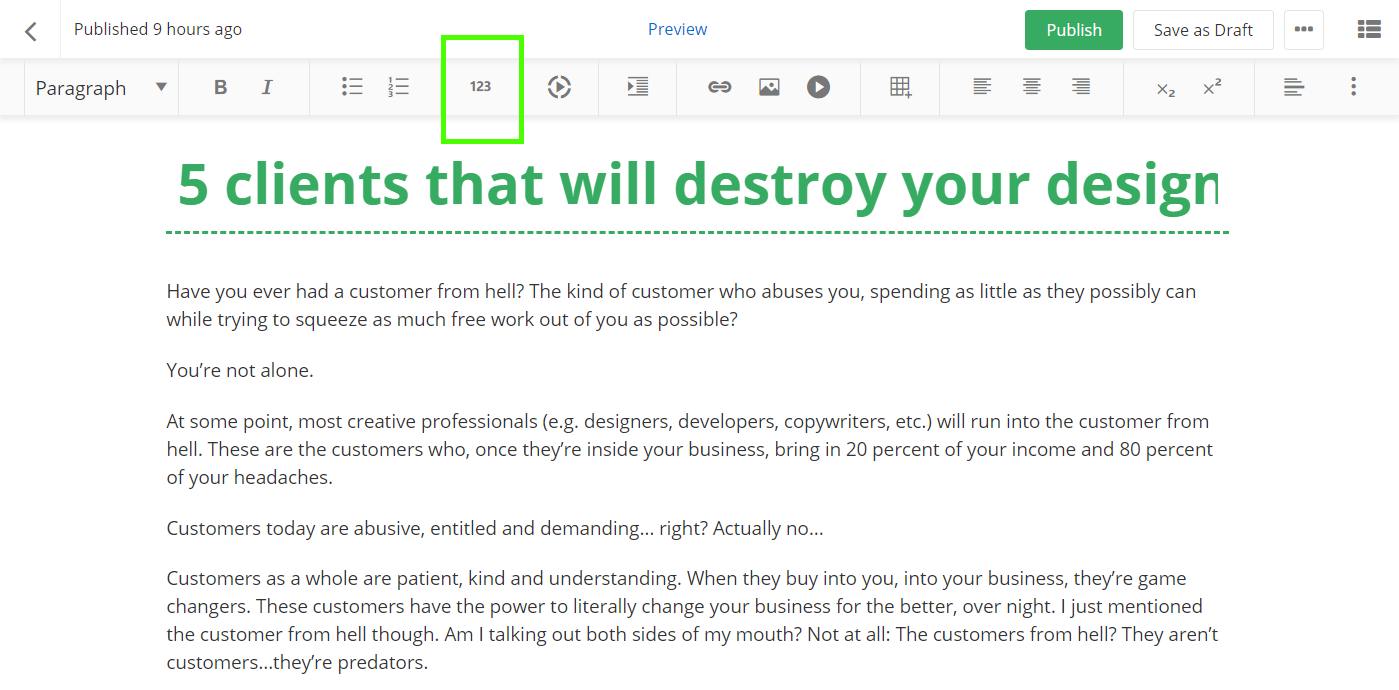Click the circular play animation icon
The image size is (1399, 690).
559,88
